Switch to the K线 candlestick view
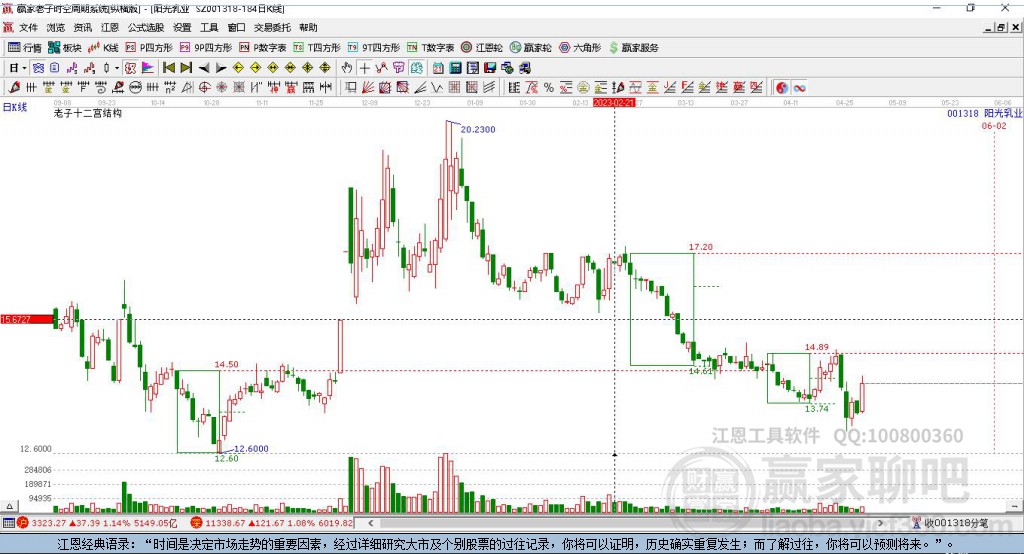1024x554 pixels. pos(103,48)
